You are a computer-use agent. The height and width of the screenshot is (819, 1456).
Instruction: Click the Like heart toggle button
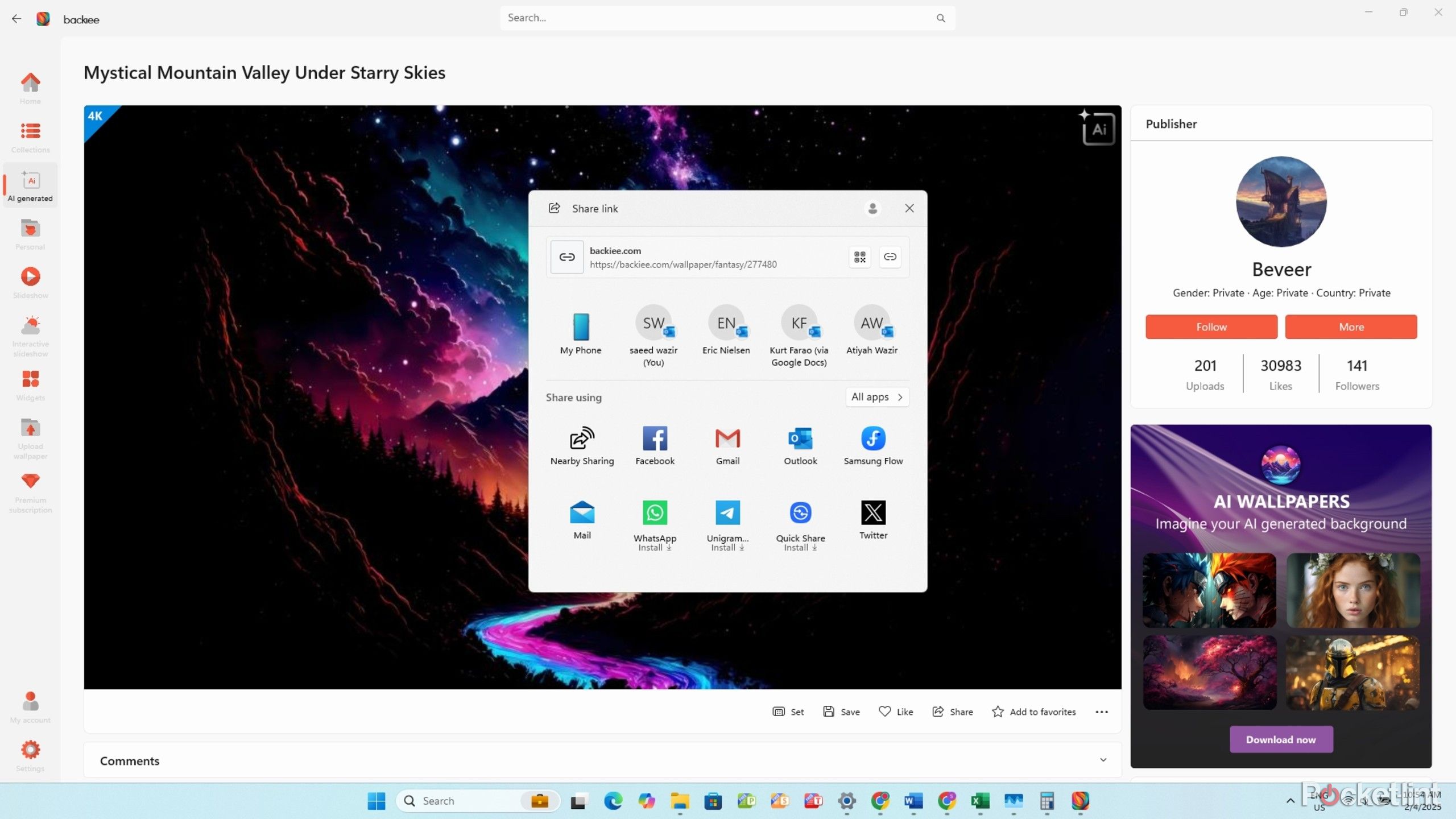[896, 711]
